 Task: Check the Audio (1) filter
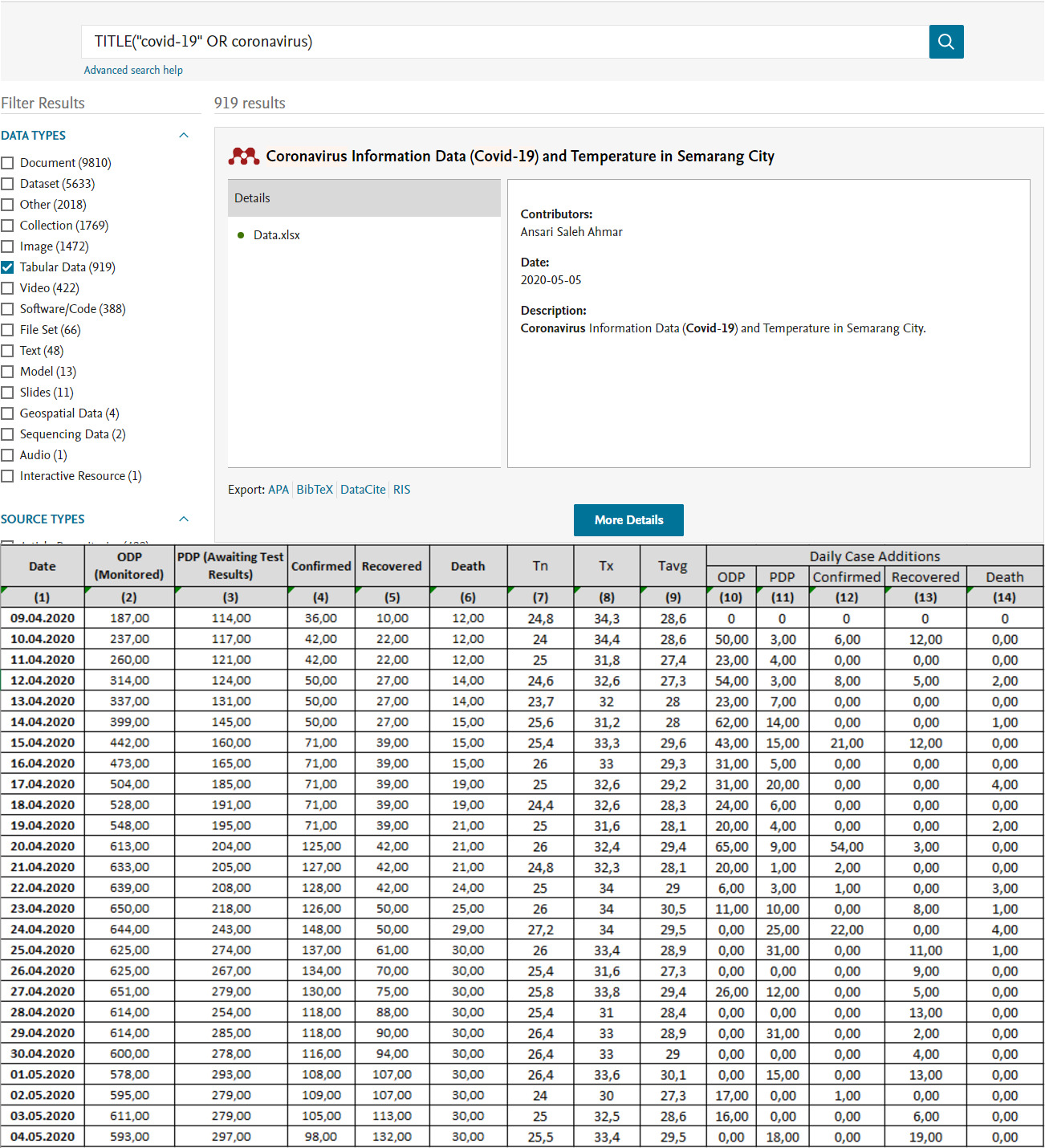coord(7,455)
